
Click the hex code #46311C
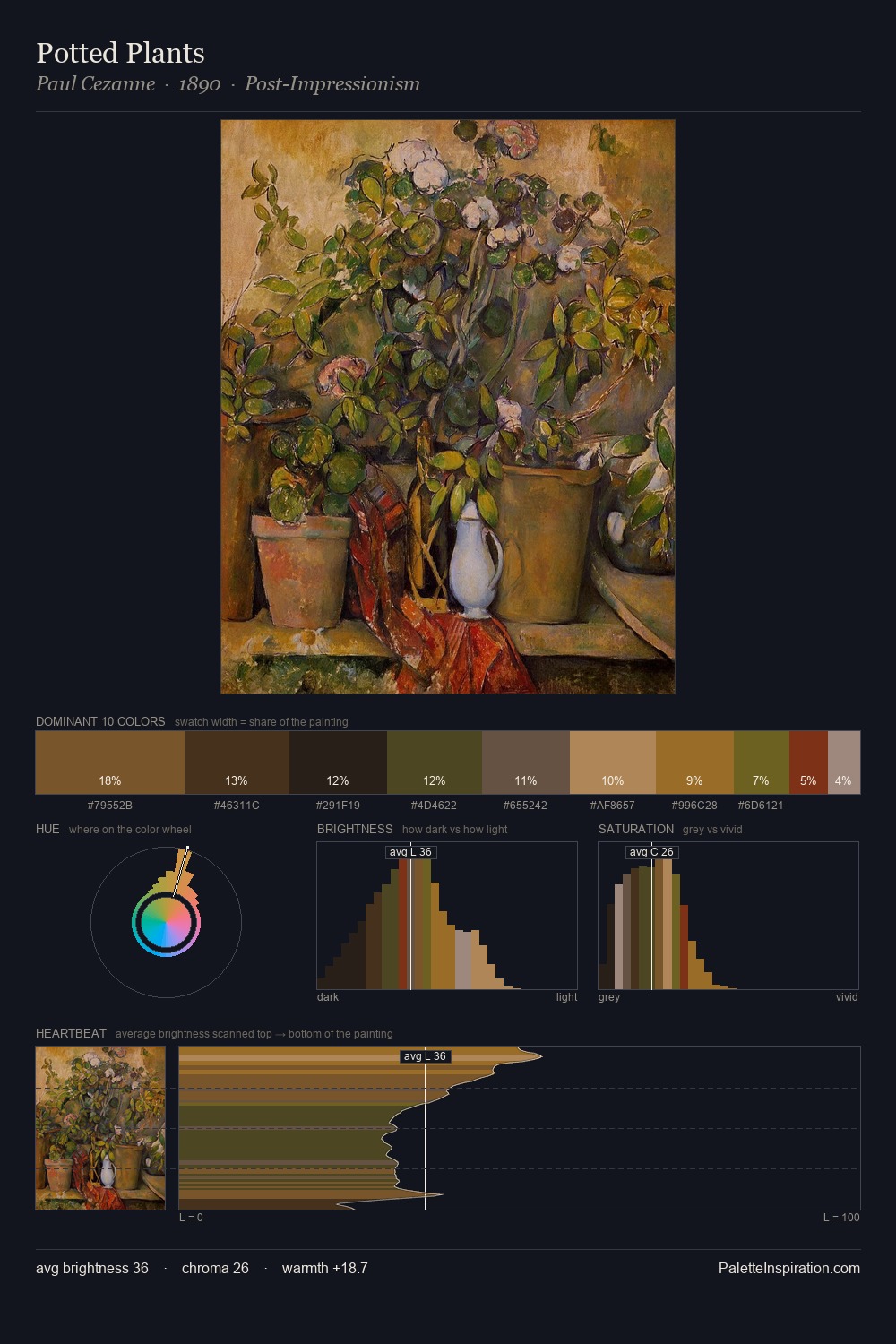tap(237, 805)
